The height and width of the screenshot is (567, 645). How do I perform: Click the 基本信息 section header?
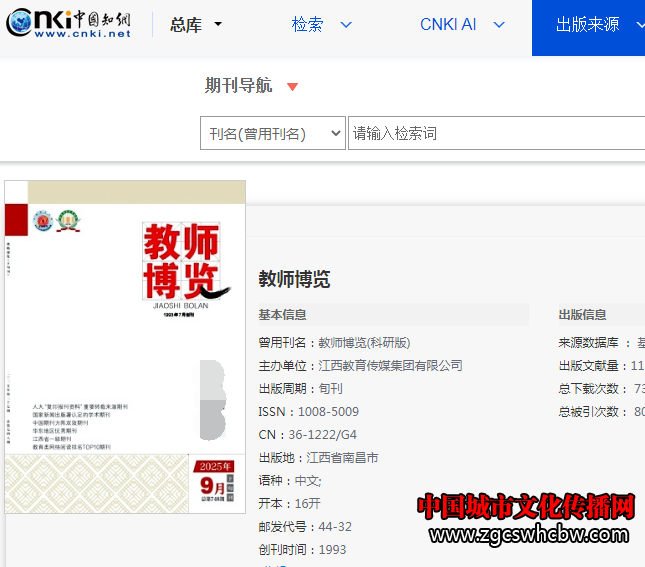(x=283, y=315)
